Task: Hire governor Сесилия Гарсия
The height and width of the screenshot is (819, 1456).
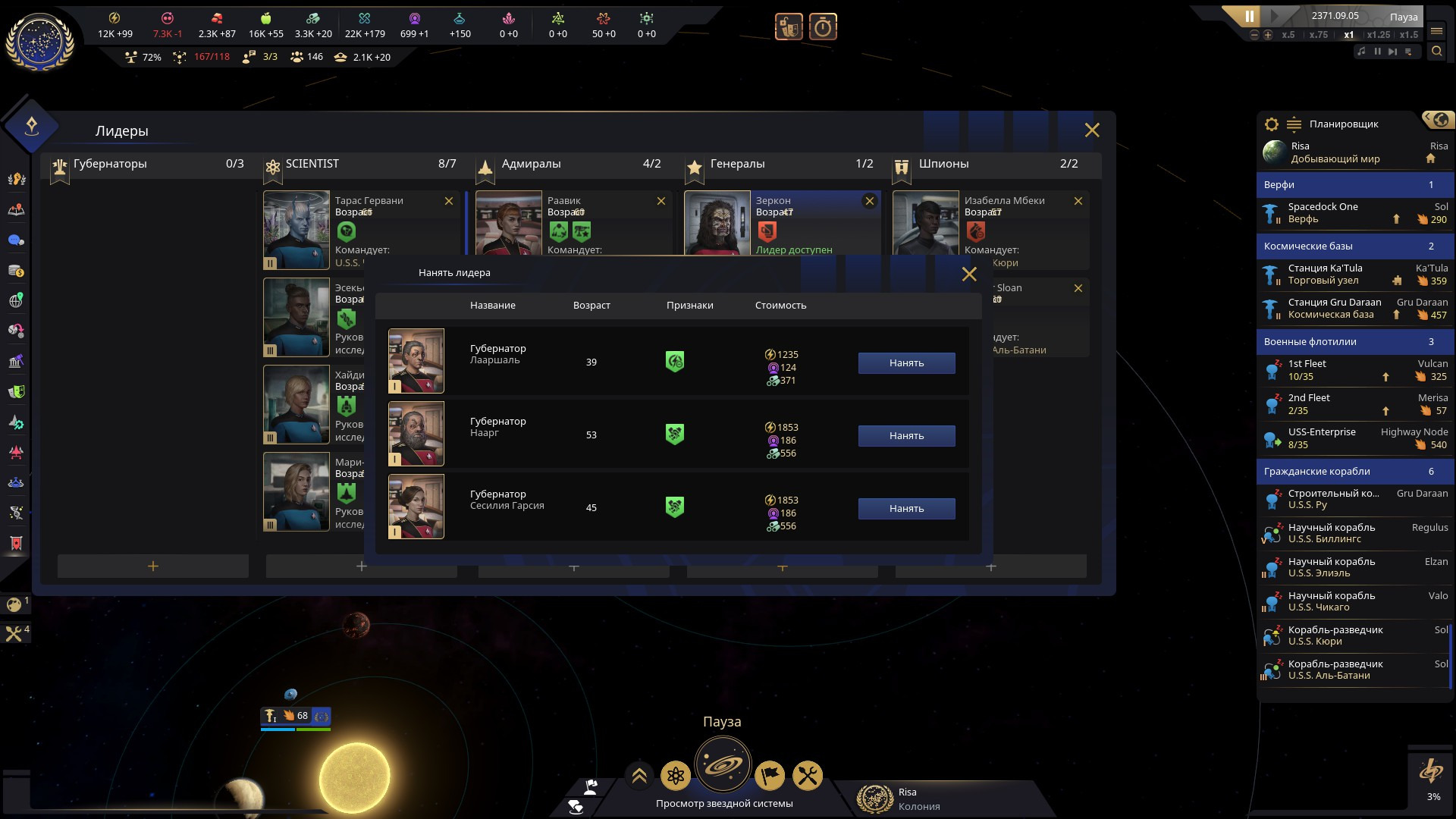Action: (906, 509)
